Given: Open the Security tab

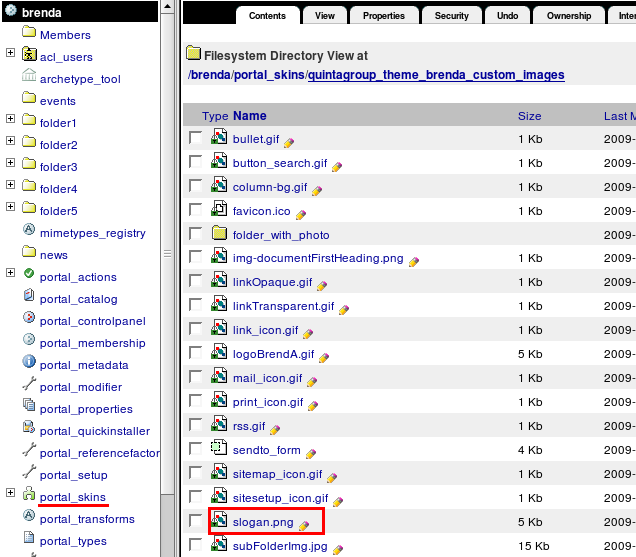Looking at the screenshot, I should pyautogui.click(x=451, y=16).
